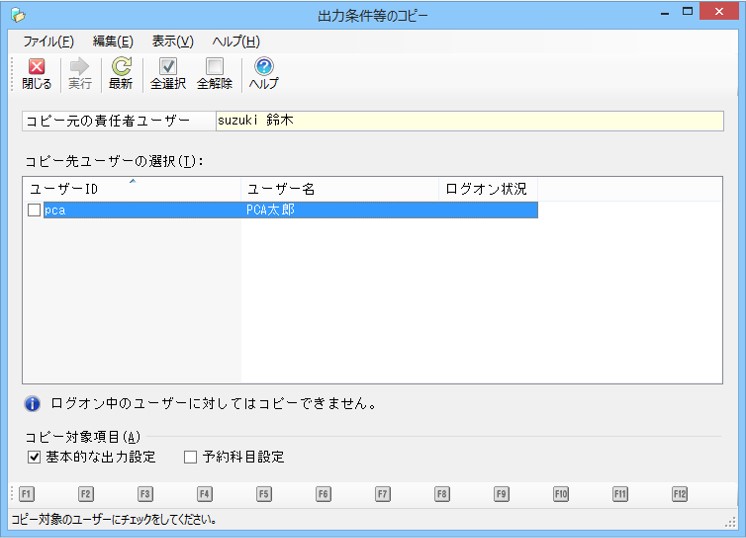Refresh the list with the 最新 icon
Image resolution: width=746 pixels, height=538 pixels.
pyautogui.click(x=121, y=68)
